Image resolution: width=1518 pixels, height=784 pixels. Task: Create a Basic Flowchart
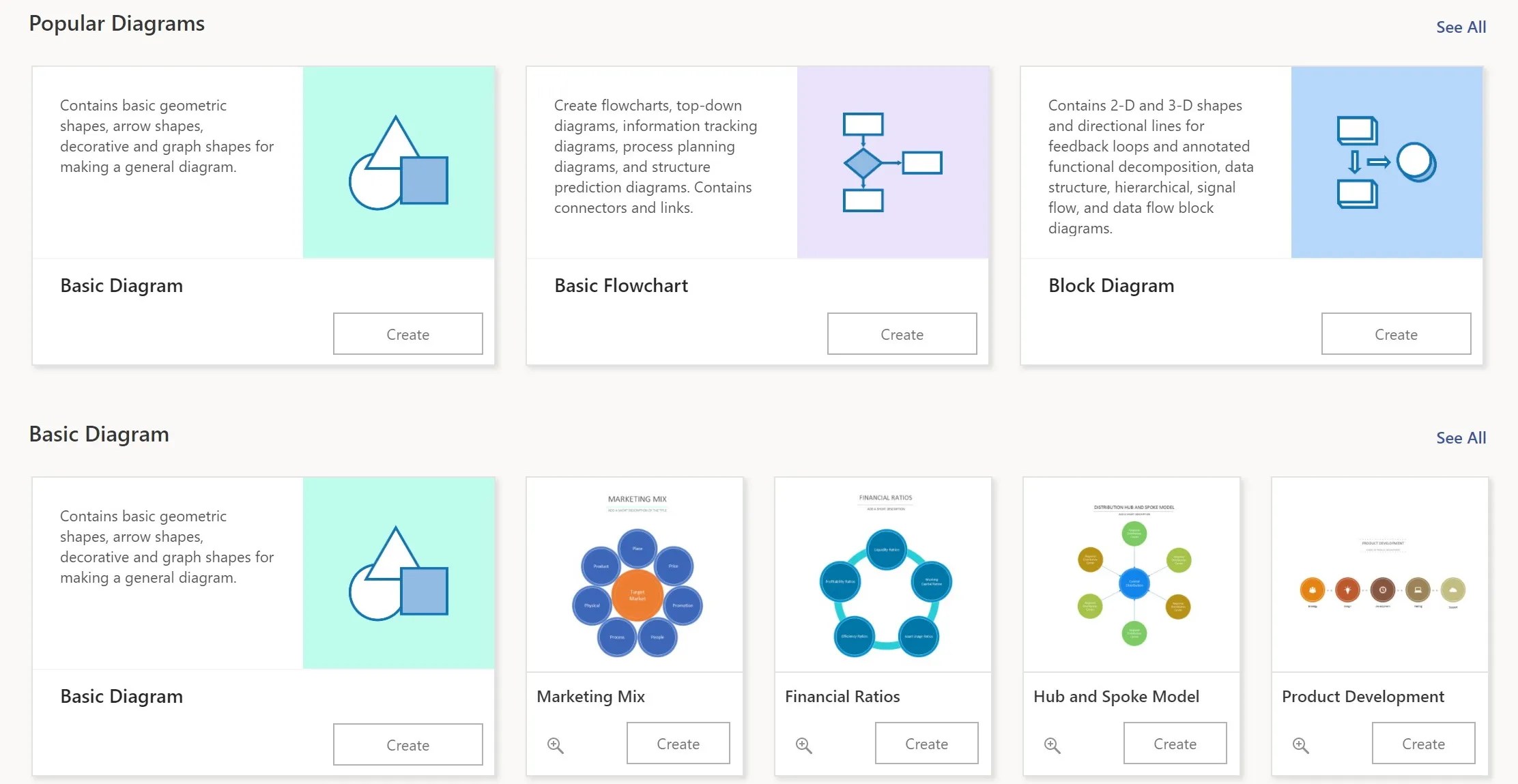click(902, 334)
